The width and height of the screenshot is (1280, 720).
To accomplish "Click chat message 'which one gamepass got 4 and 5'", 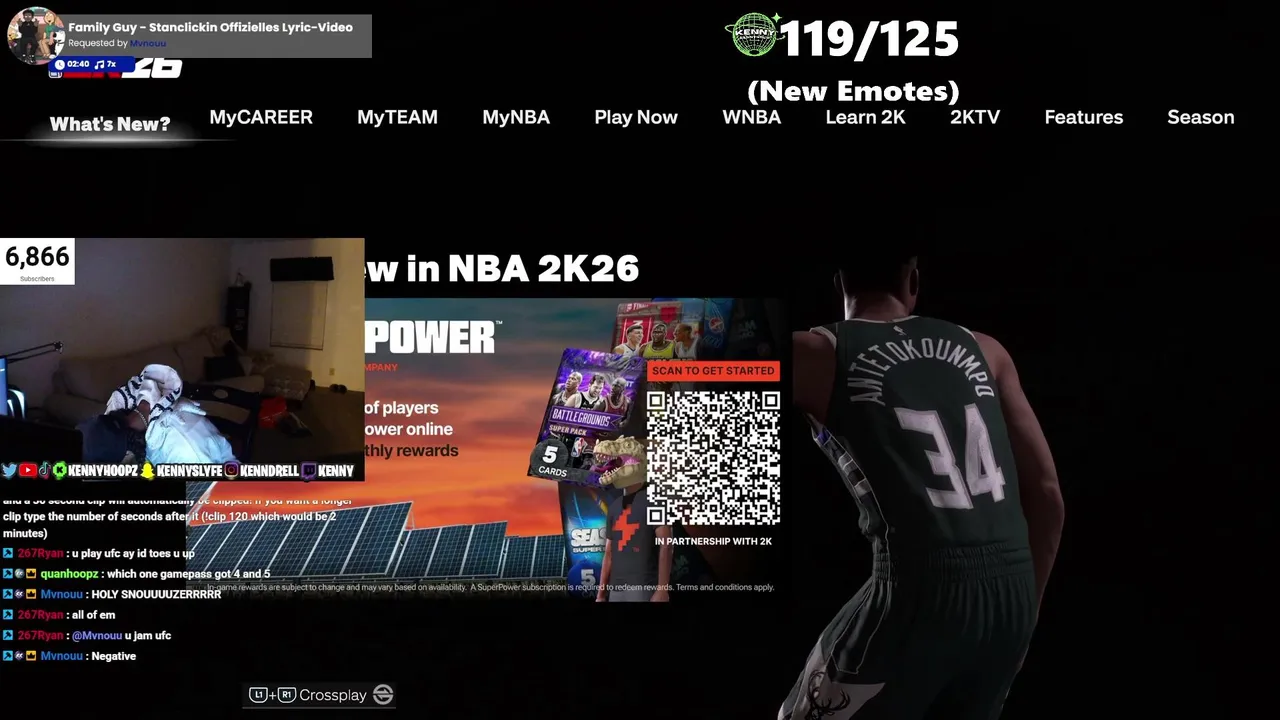I will [188, 574].
